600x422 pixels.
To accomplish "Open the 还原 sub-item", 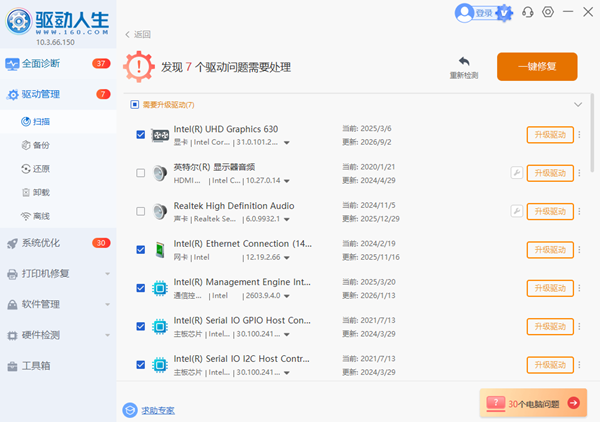I will [x=58, y=169].
